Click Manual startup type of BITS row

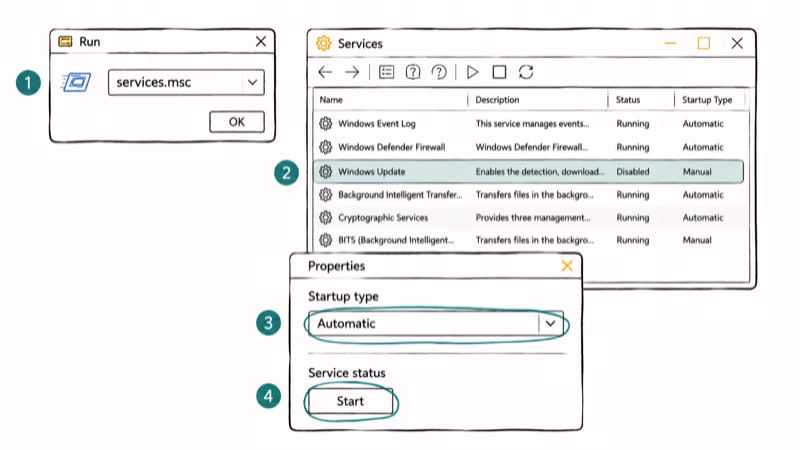(697, 240)
